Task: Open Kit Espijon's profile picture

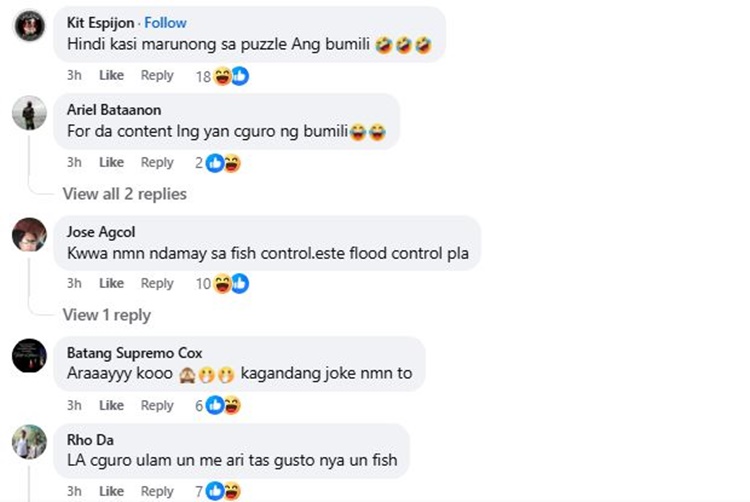Action: coord(29,26)
